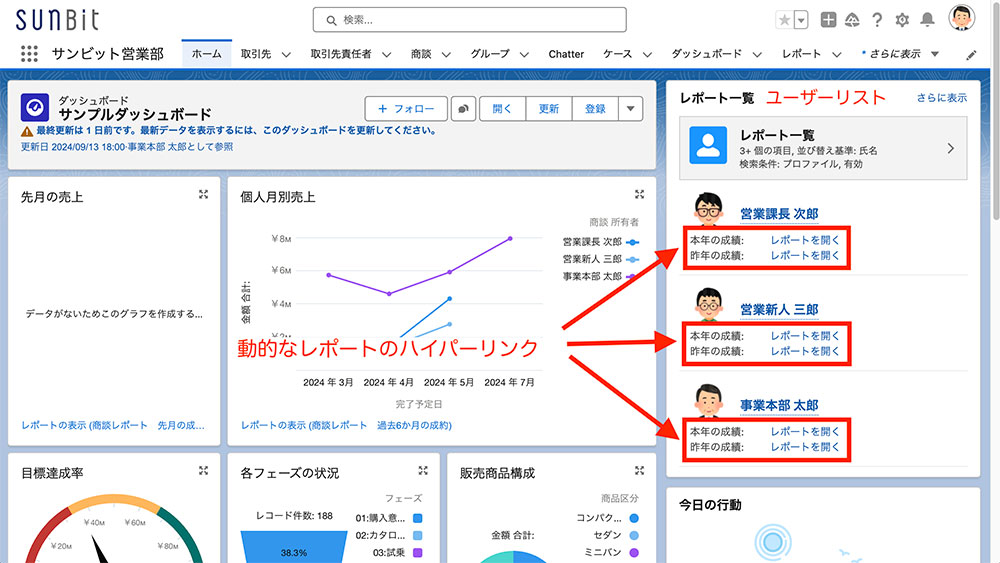Open 営業新人 三郎 profile link
Viewport: 1000px width, 563px height.
(779, 310)
